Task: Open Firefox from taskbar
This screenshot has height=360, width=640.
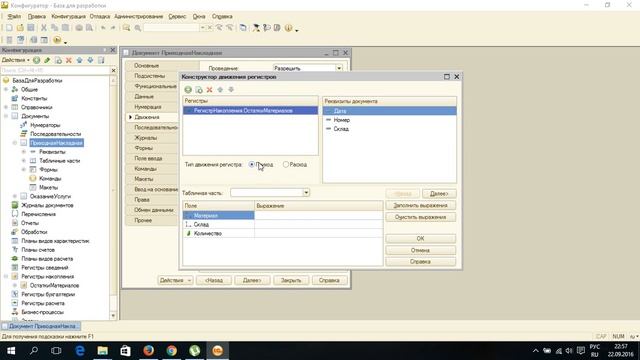Action: coord(149,351)
